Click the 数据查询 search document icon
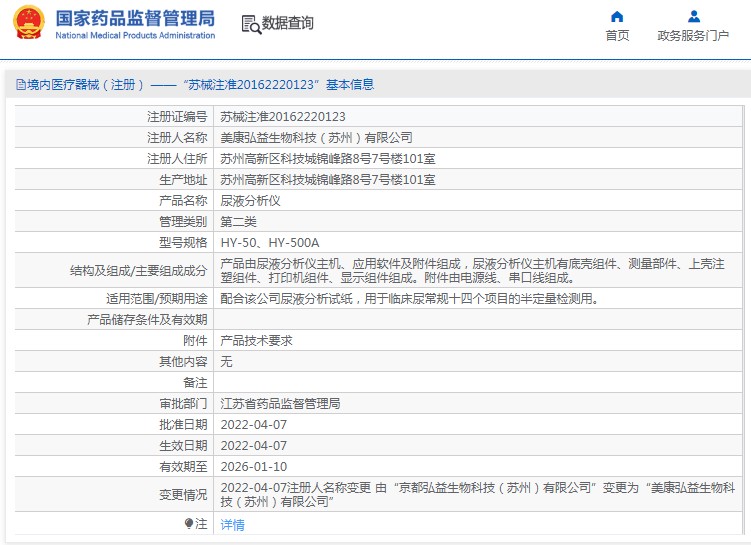 click(x=251, y=24)
